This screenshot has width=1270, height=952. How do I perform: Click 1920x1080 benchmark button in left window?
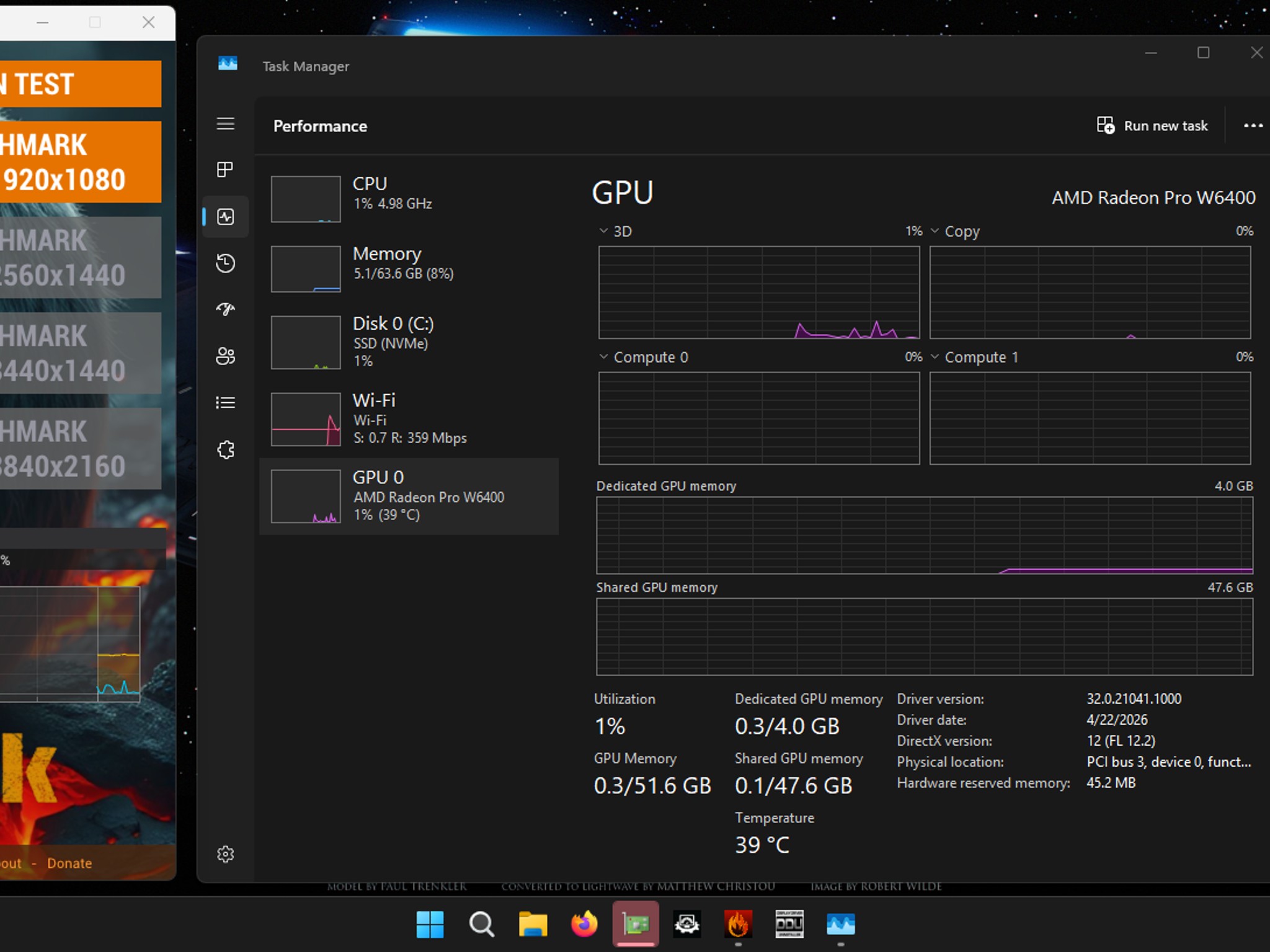point(81,162)
